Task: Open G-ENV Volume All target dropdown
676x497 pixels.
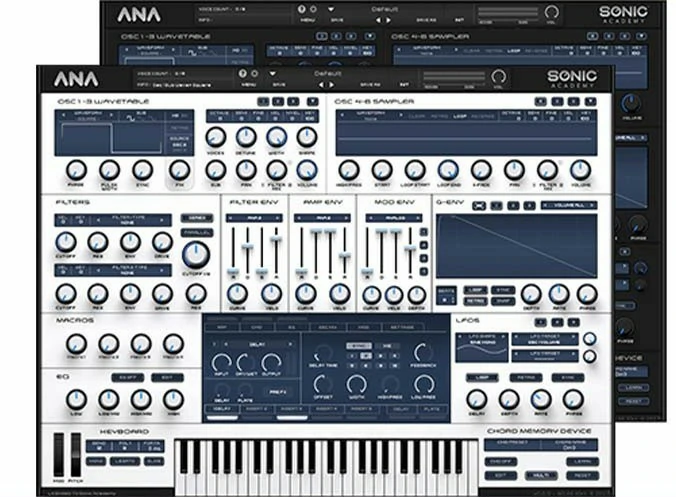Action: coord(569,206)
